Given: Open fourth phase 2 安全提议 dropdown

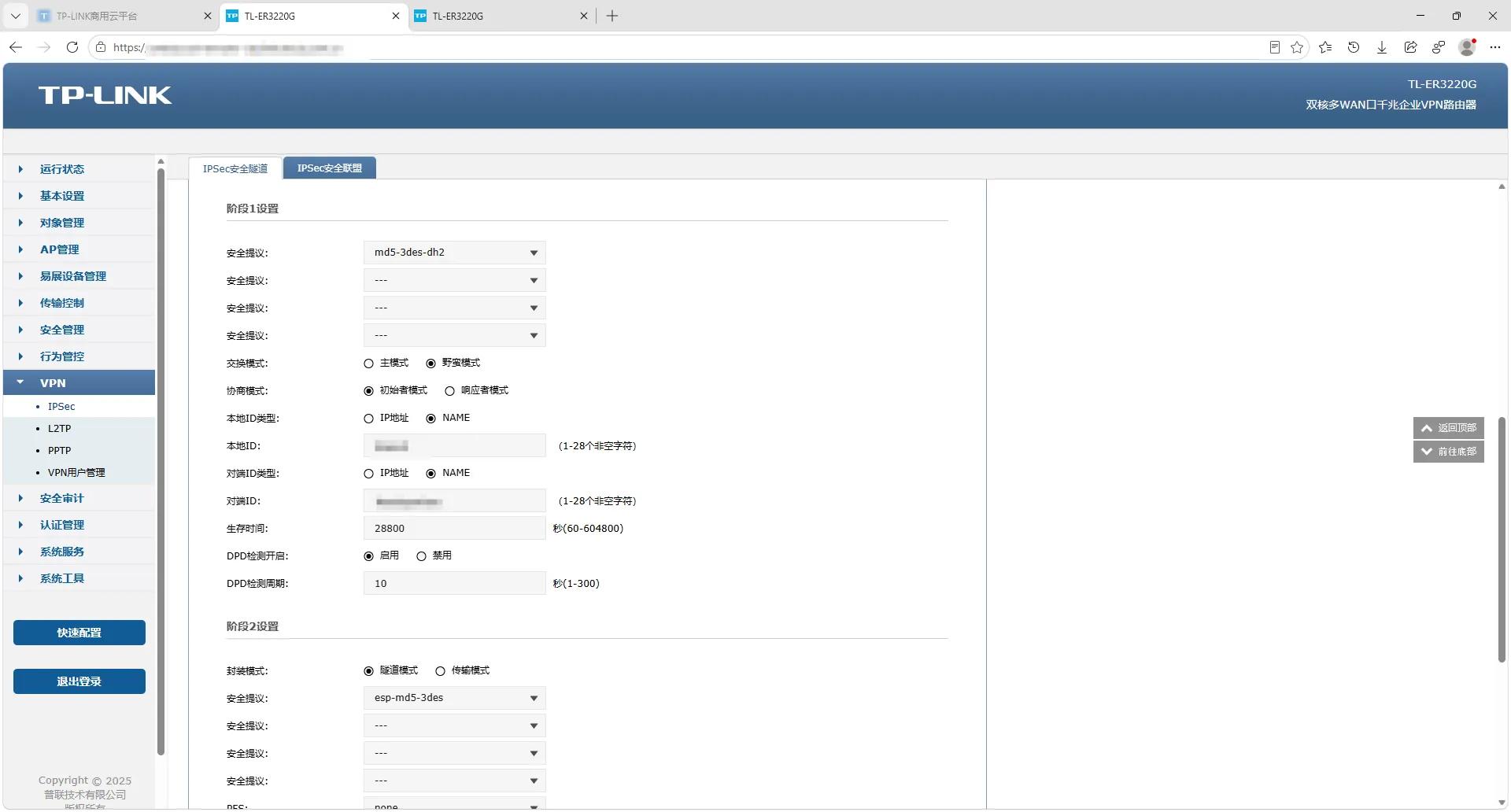Looking at the screenshot, I should pos(455,781).
